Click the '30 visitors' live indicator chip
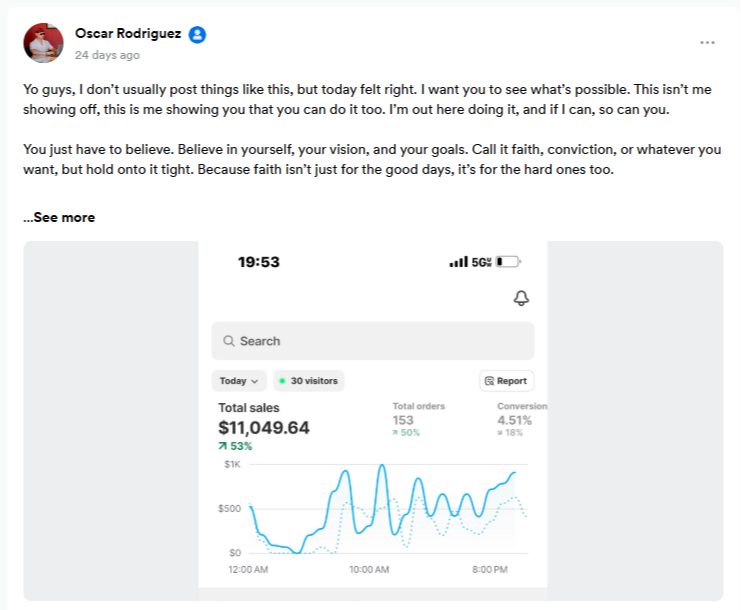Screen dimensions: 741x610 pyautogui.click(x=308, y=381)
